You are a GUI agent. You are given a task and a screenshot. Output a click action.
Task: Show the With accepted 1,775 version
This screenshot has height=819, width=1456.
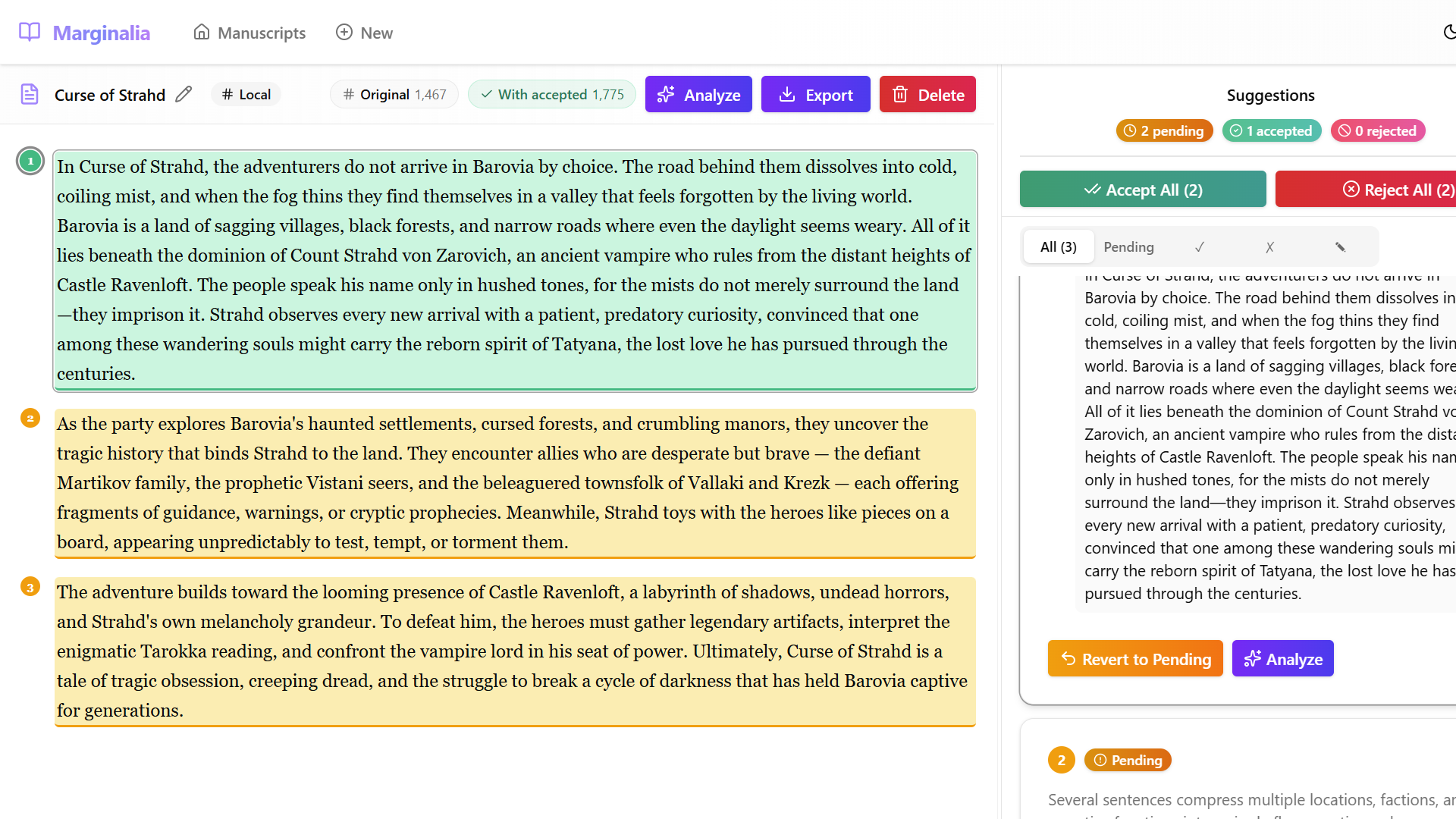tap(552, 94)
